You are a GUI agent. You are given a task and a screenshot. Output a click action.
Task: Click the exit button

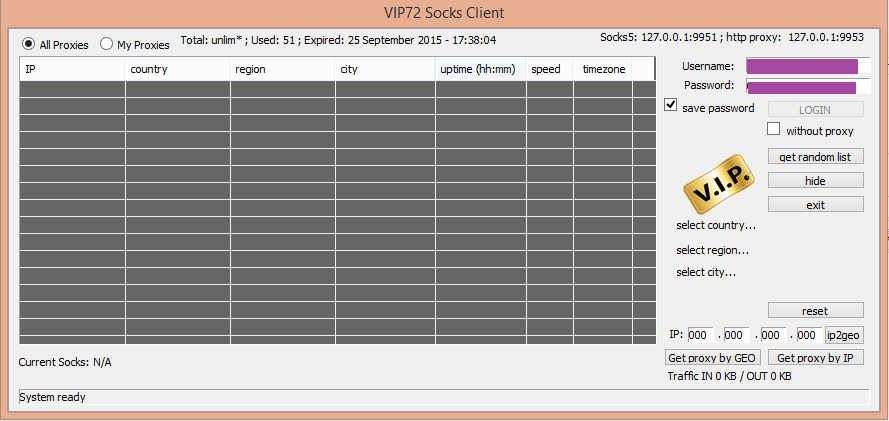815,205
